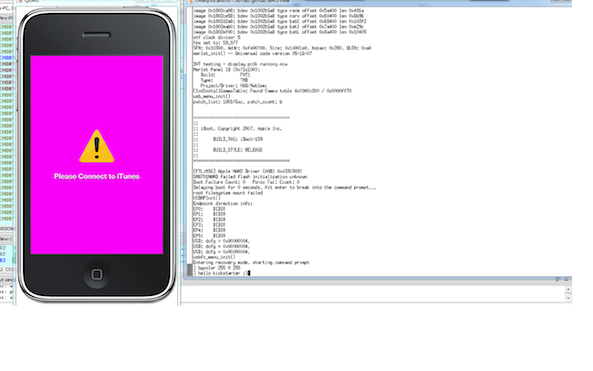Click the 'hello kickstarter' command prompt line
The width and height of the screenshot is (593, 371).
tap(222, 273)
